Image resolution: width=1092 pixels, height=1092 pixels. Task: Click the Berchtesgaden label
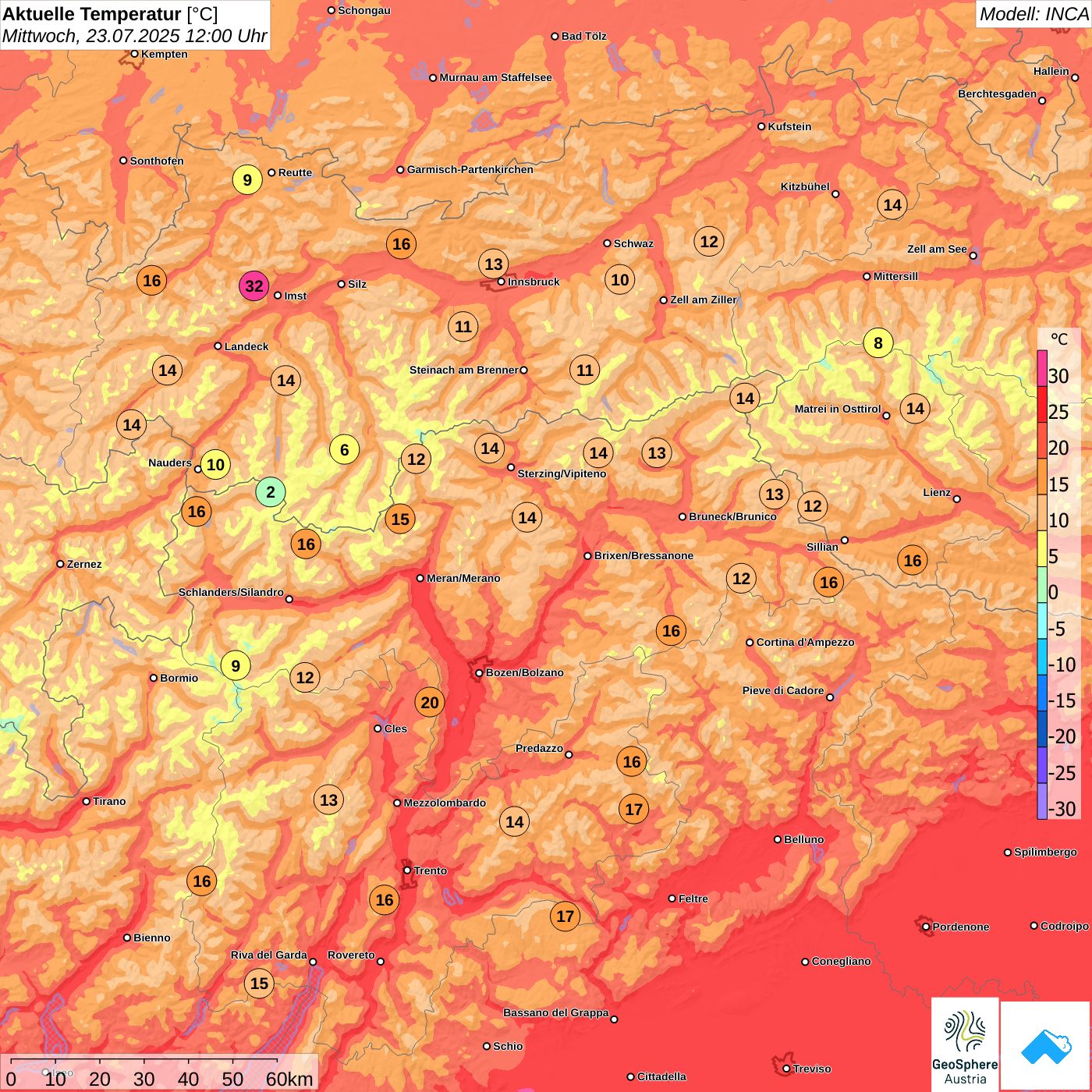pos(998,94)
